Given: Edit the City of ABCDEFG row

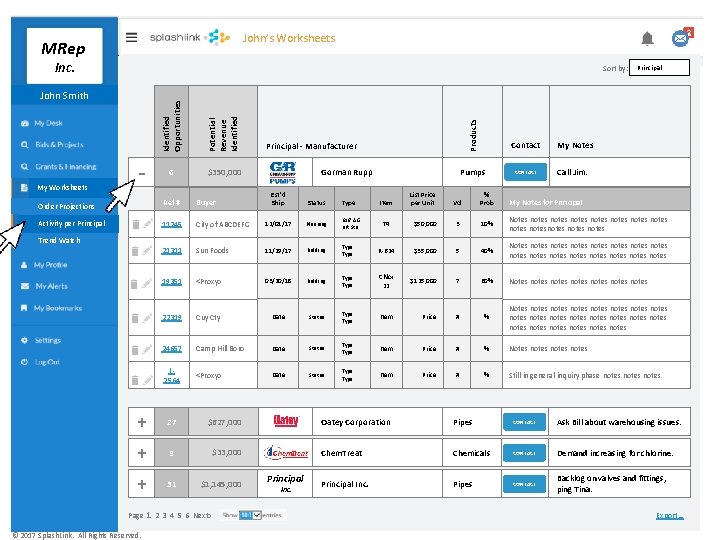Looking at the screenshot, I should point(147,224).
